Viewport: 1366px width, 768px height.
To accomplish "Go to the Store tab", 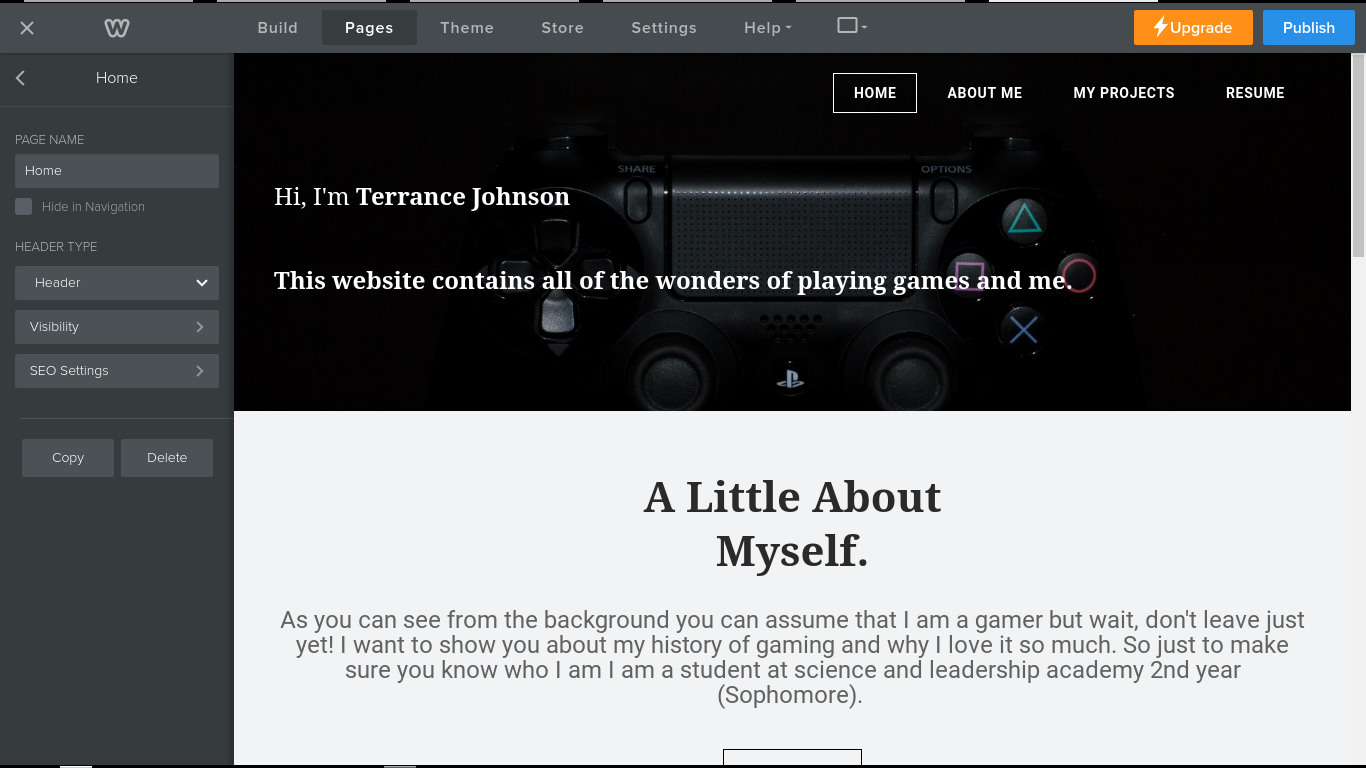I will (x=562, y=28).
